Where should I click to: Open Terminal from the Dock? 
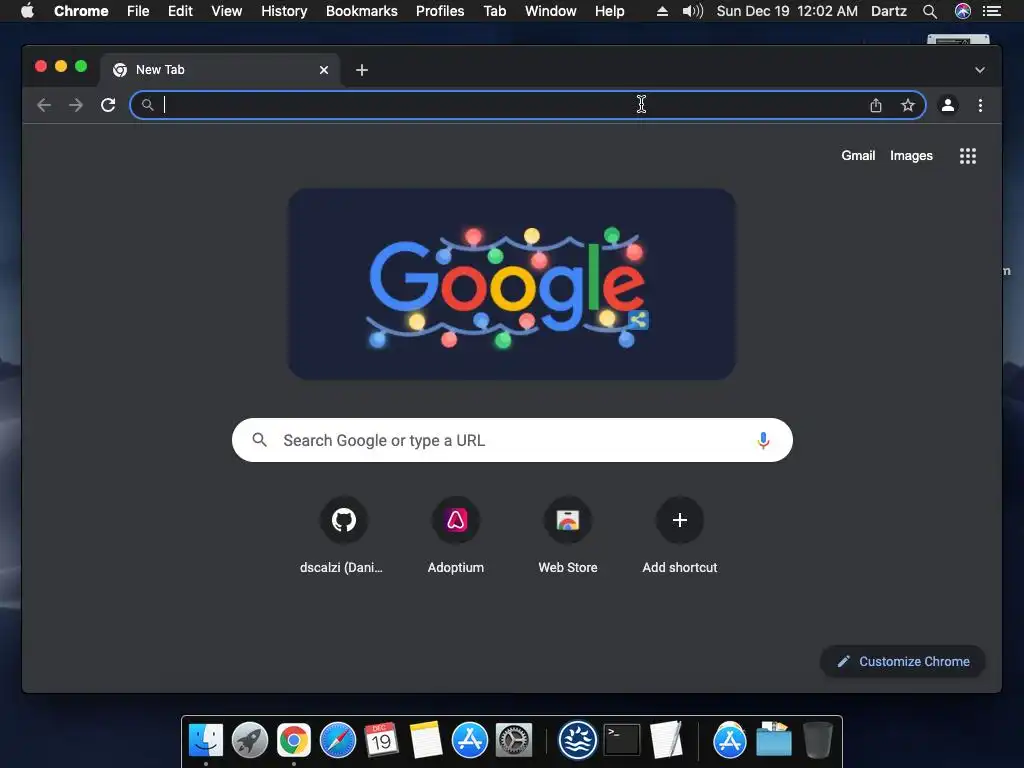[x=622, y=741]
